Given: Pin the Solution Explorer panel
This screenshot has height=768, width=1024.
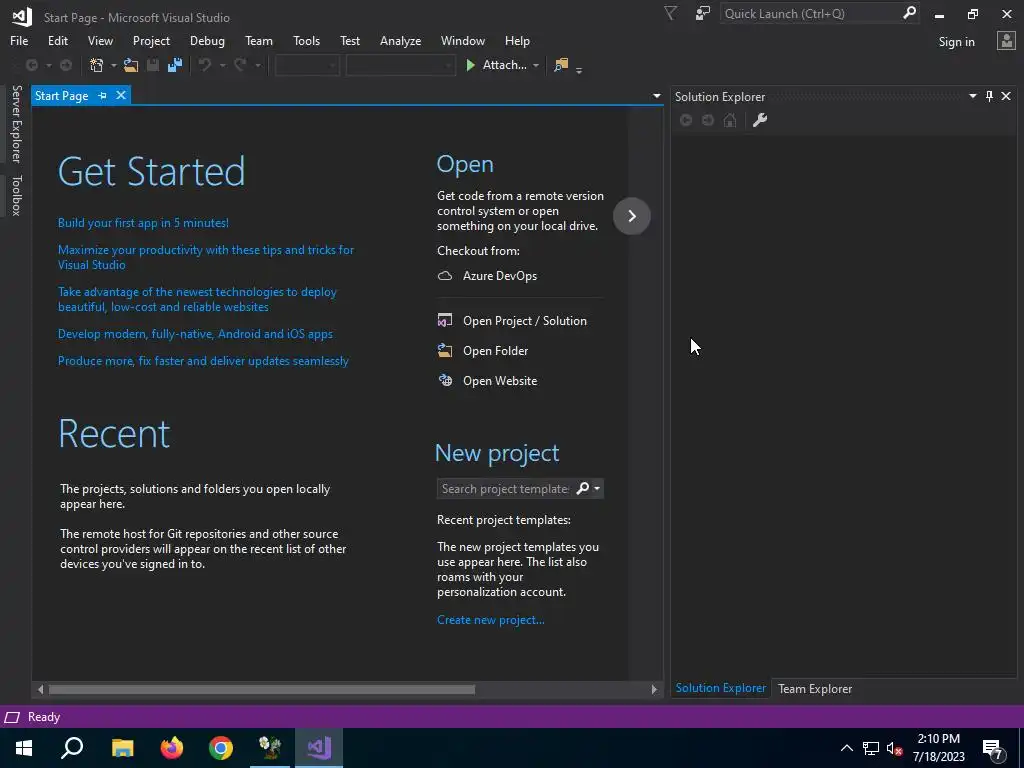Looking at the screenshot, I should tap(989, 97).
